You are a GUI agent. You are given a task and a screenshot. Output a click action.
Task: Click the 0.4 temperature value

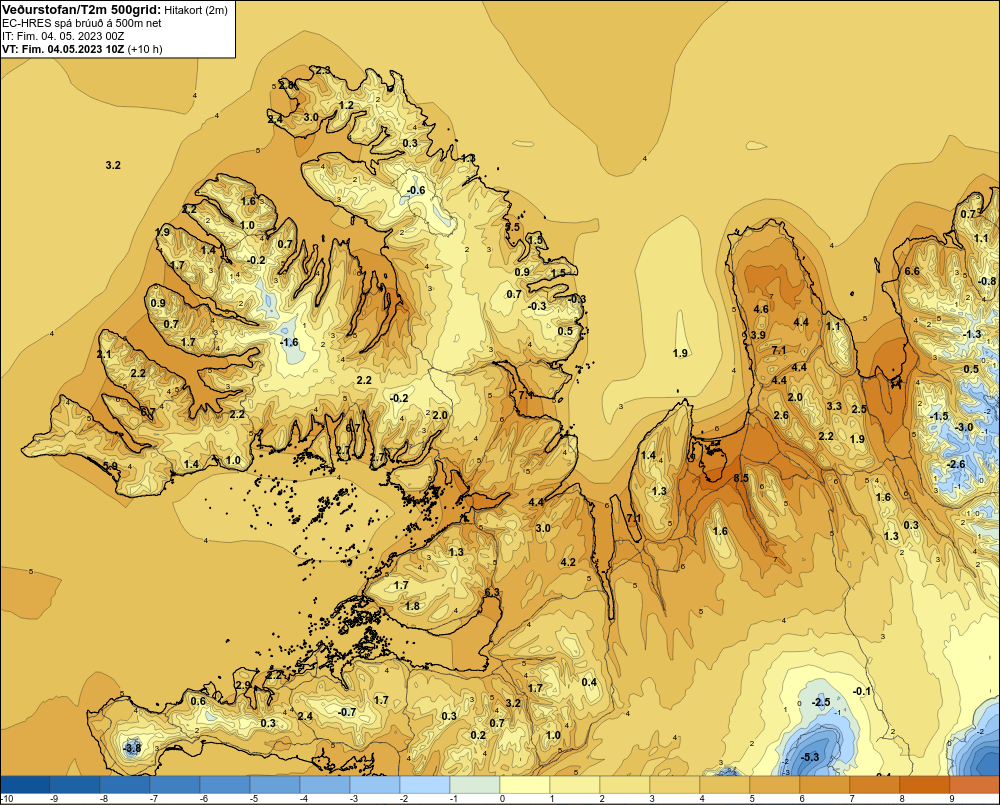coord(589,683)
